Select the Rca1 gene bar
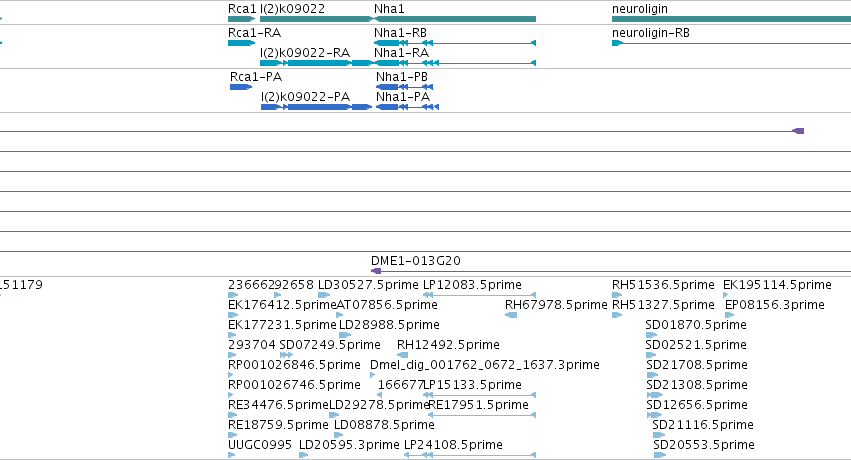Viewport: 851px width, 460px height. click(242, 19)
